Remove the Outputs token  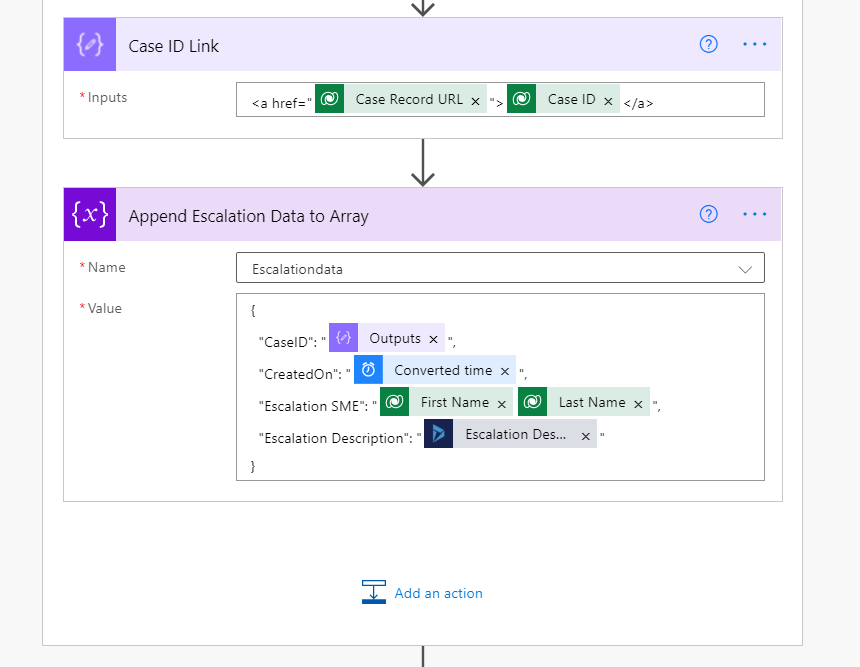click(x=433, y=339)
